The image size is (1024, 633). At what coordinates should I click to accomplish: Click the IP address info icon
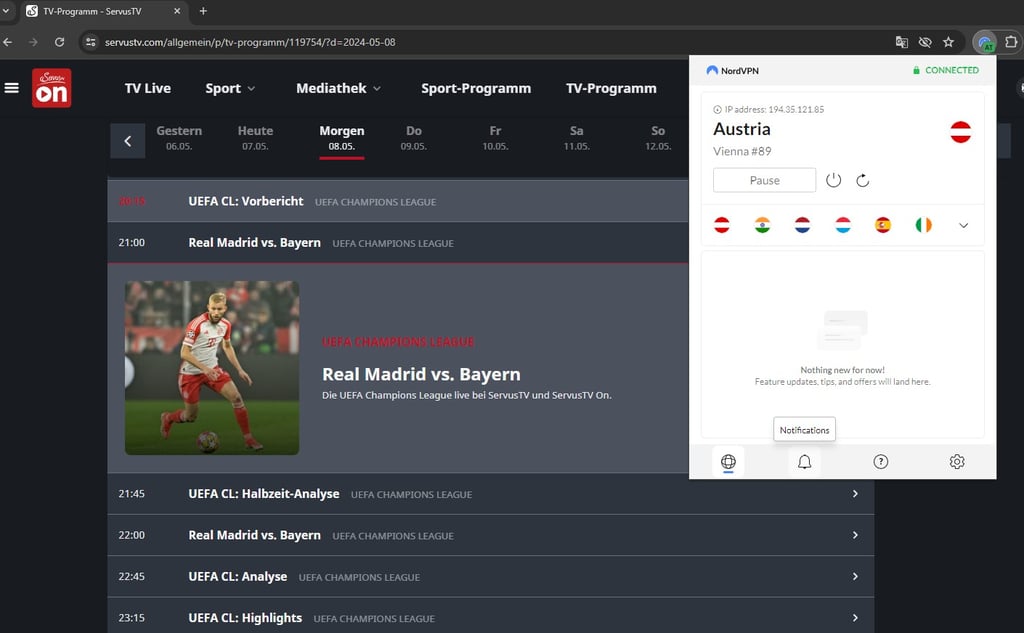717,110
